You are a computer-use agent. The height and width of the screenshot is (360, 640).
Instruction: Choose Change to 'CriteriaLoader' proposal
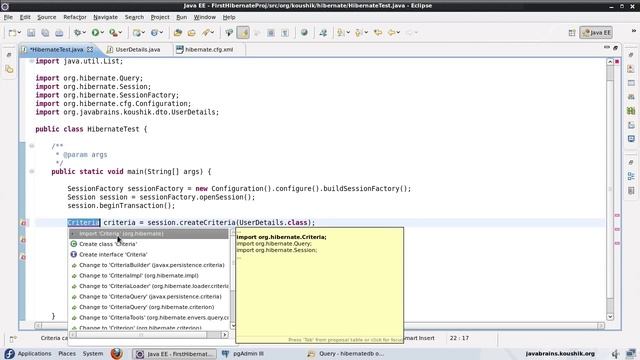click(149, 286)
